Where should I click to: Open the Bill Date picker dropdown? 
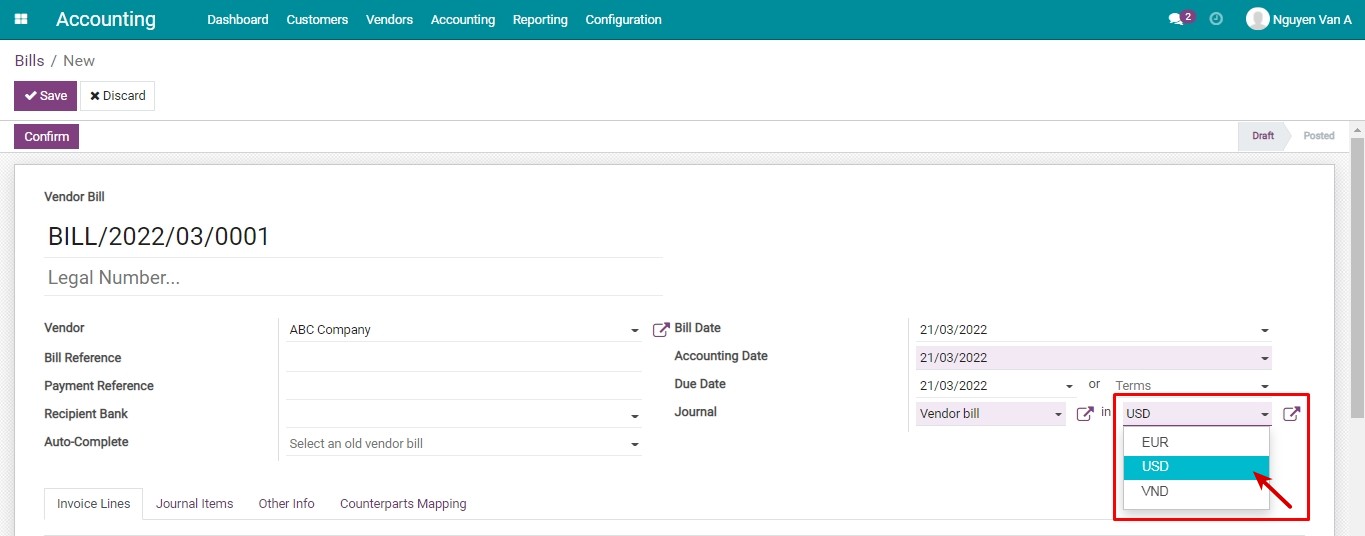(1264, 331)
